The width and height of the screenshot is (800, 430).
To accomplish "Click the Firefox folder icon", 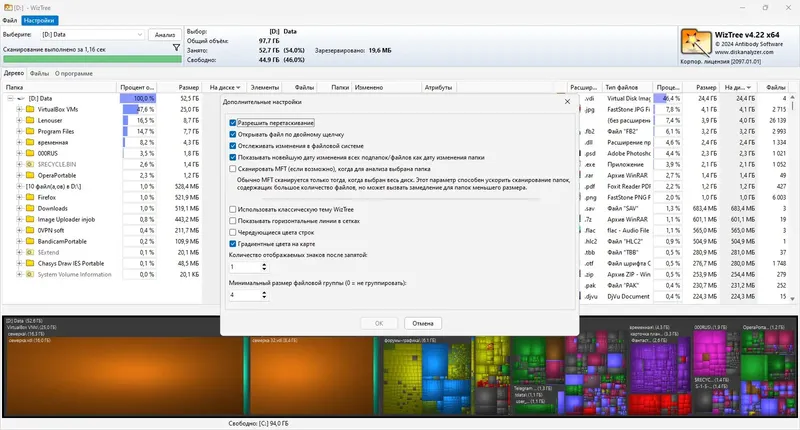I will pyautogui.click(x=30, y=197).
